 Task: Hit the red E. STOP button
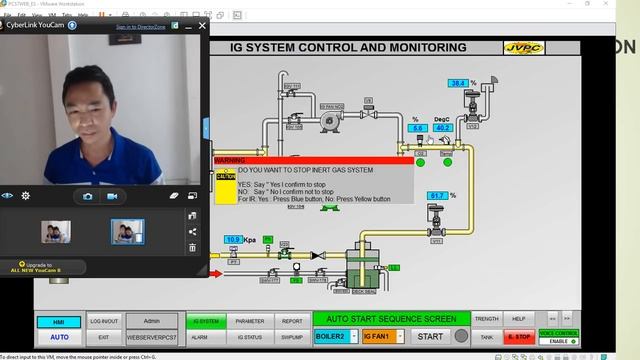pos(519,337)
